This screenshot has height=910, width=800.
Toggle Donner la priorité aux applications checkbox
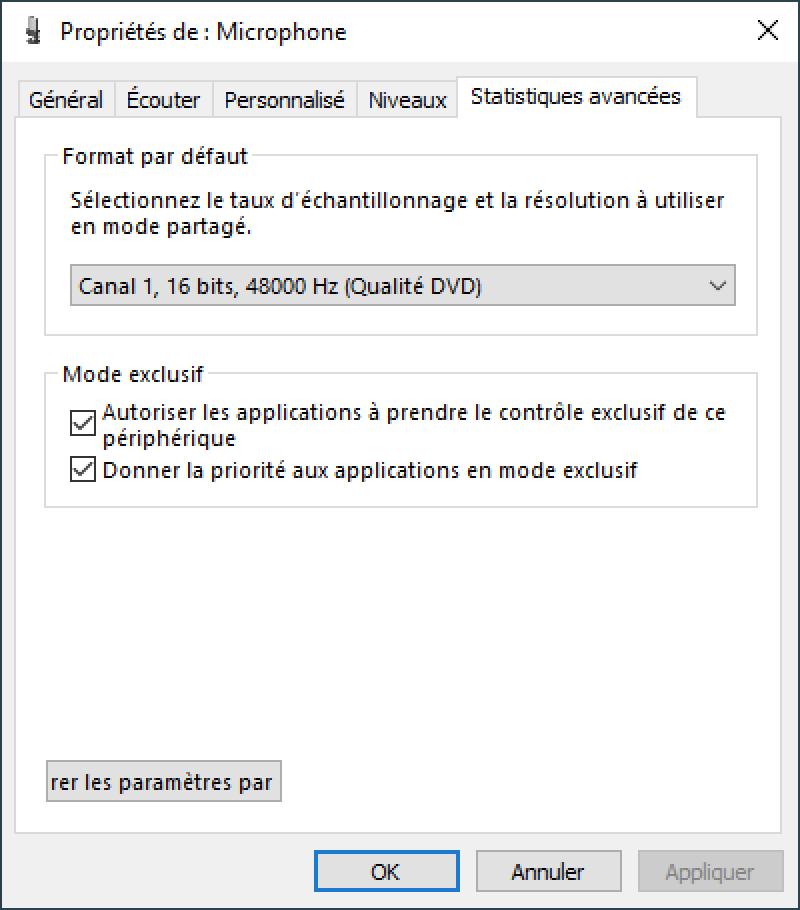[82, 469]
